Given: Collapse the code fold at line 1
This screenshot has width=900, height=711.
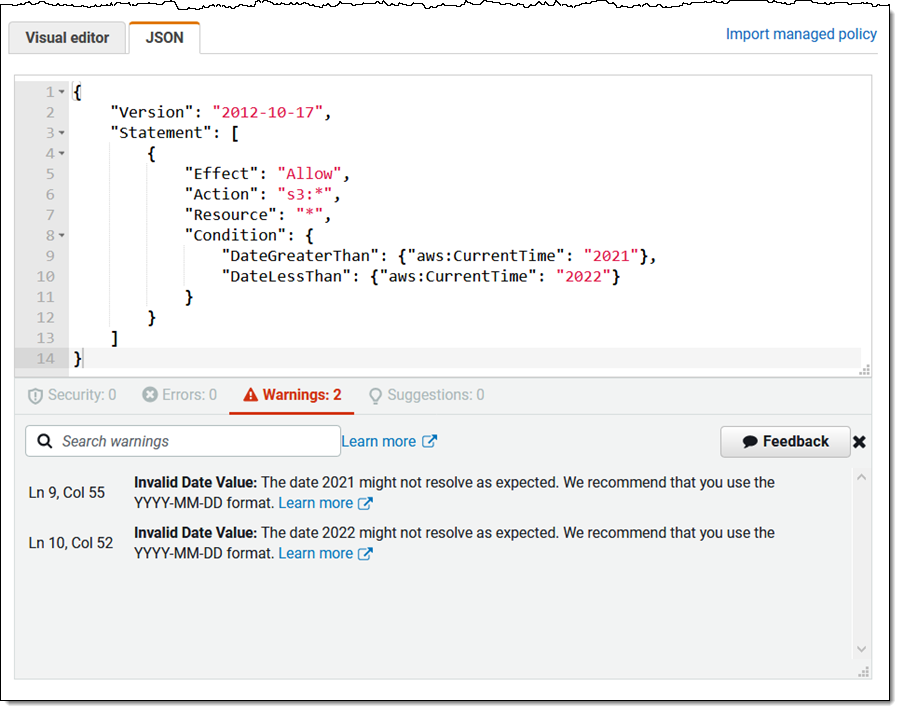Looking at the screenshot, I should [x=62, y=92].
